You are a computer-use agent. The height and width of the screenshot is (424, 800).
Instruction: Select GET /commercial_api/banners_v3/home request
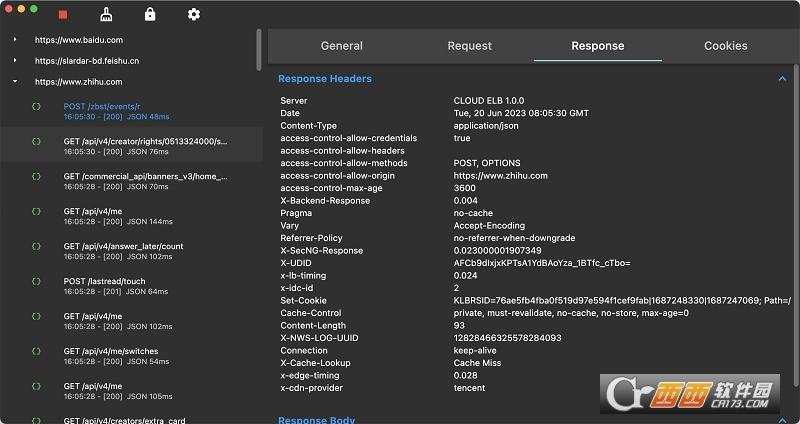click(x=131, y=181)
